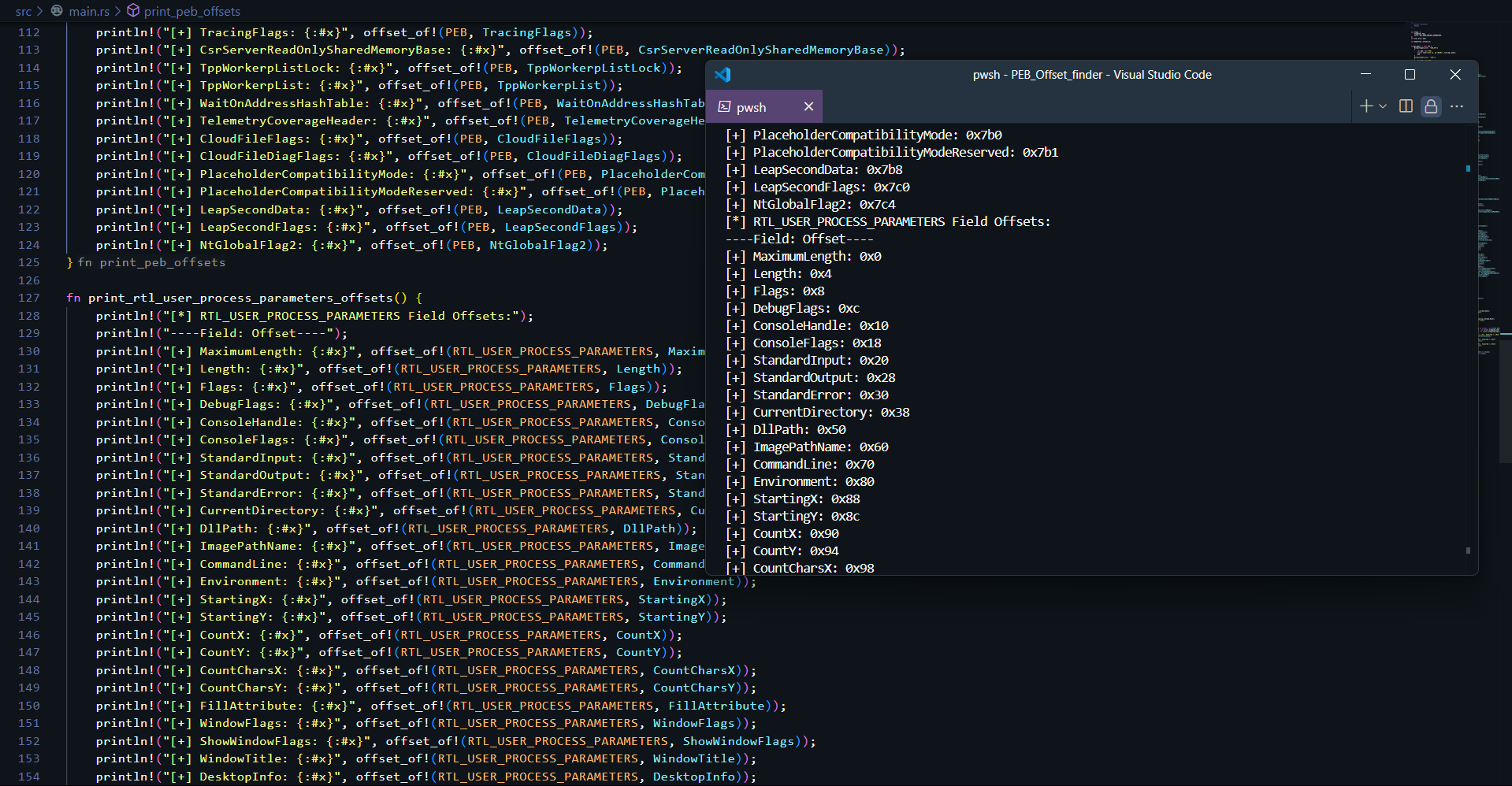Screen dimensions: 1512x786
Task: Click terminal line 'CountCharsX: 0x98'
Action: click(800, 568)
